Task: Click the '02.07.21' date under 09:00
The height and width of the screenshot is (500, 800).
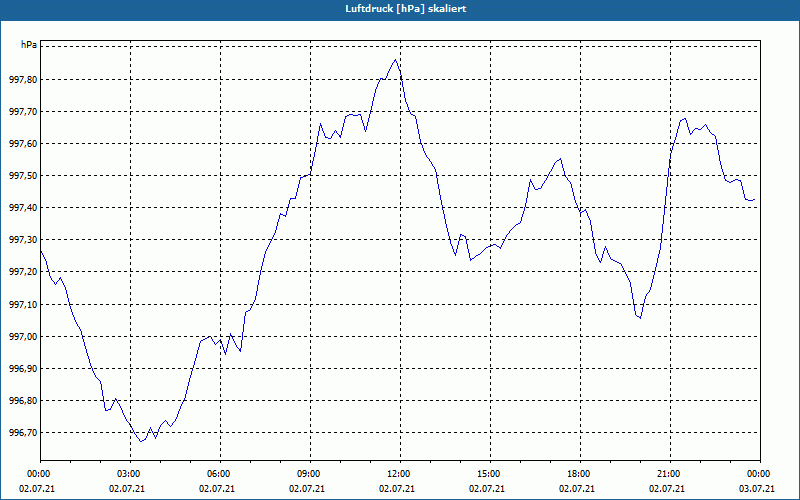Action: coord(307,489)
